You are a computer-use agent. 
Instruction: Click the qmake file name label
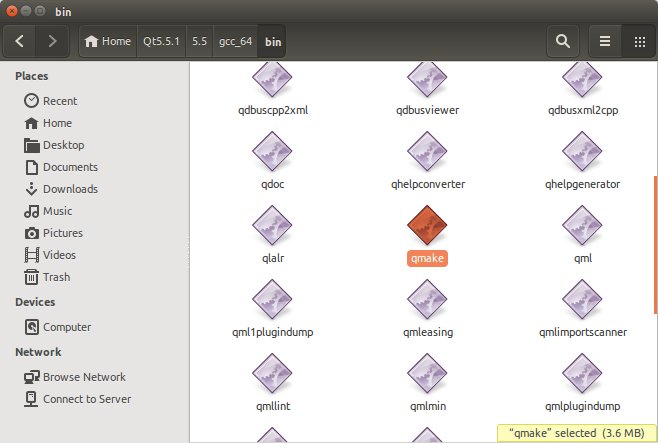point(427,258)
